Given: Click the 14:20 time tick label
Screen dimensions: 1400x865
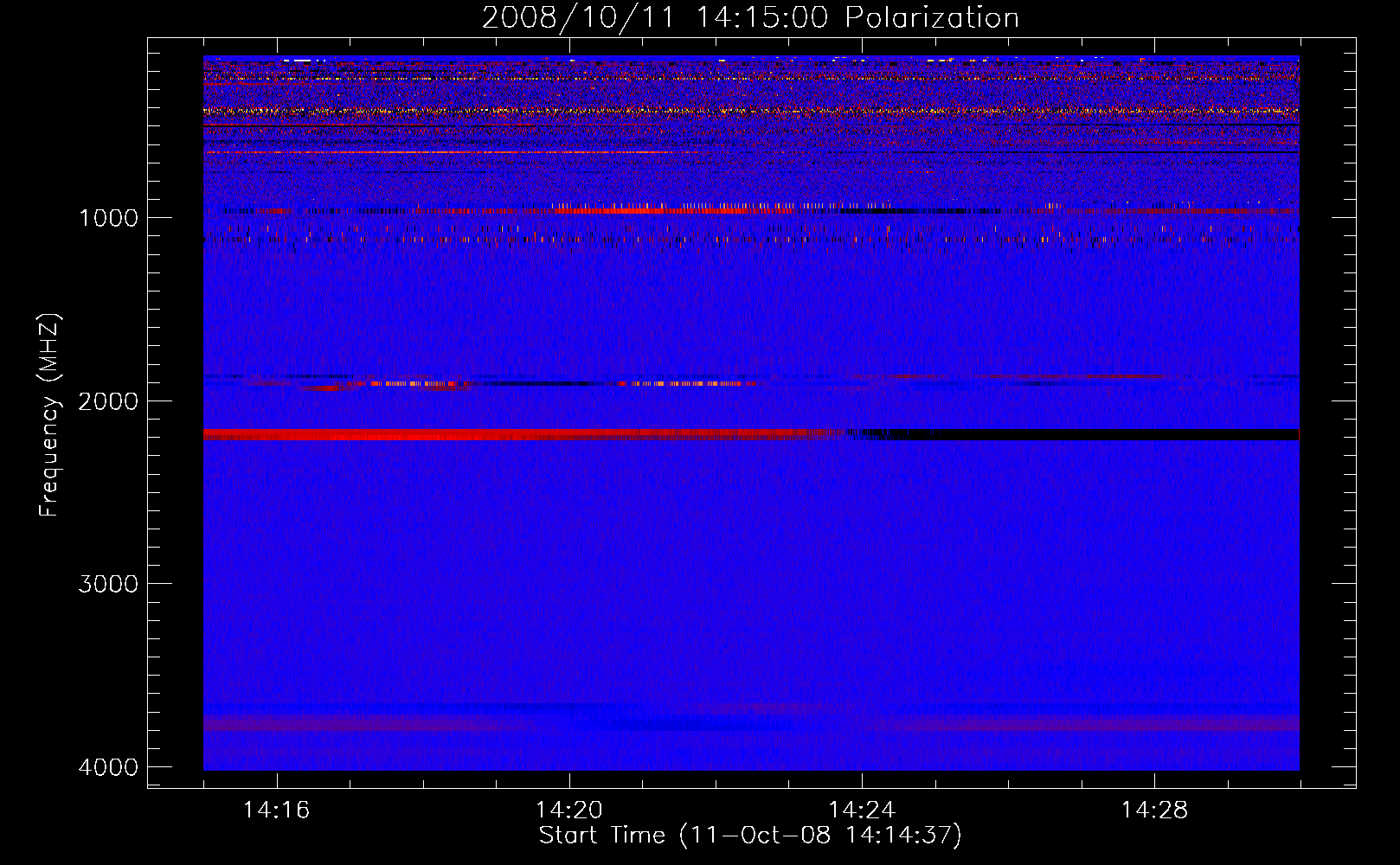Looking at the screenshot, I should pyautogui.click(x=568, y=811).
